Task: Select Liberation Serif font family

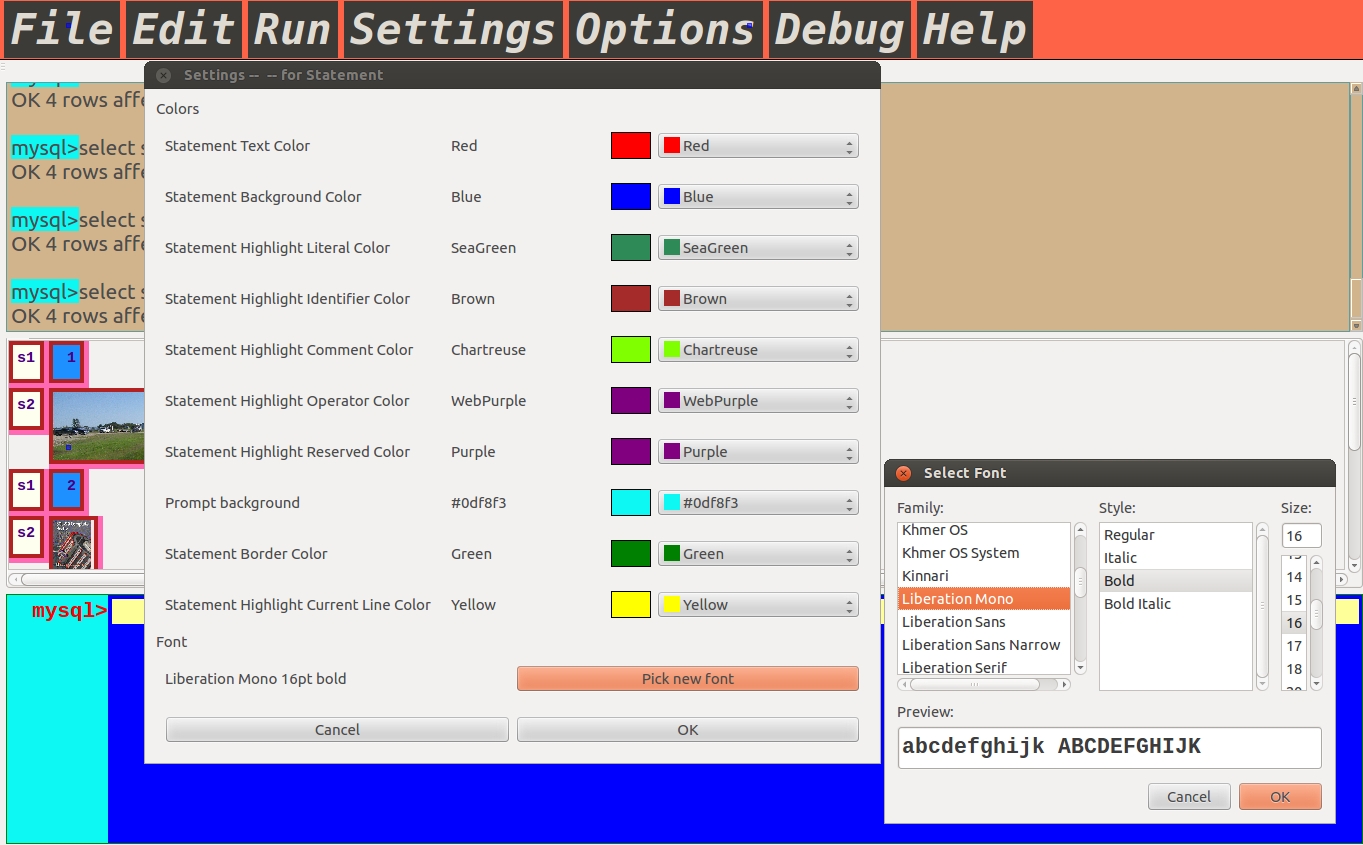Action: [x=984, y=667]
